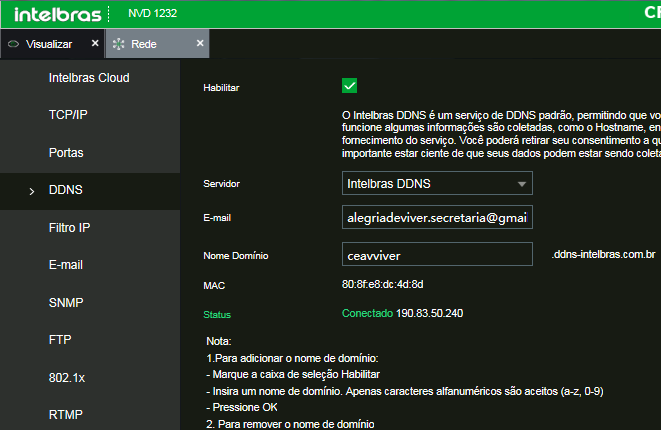This screenshot has width=661, height=430.
Task: Close the Rede tab
Action: [x=200, y=44]
